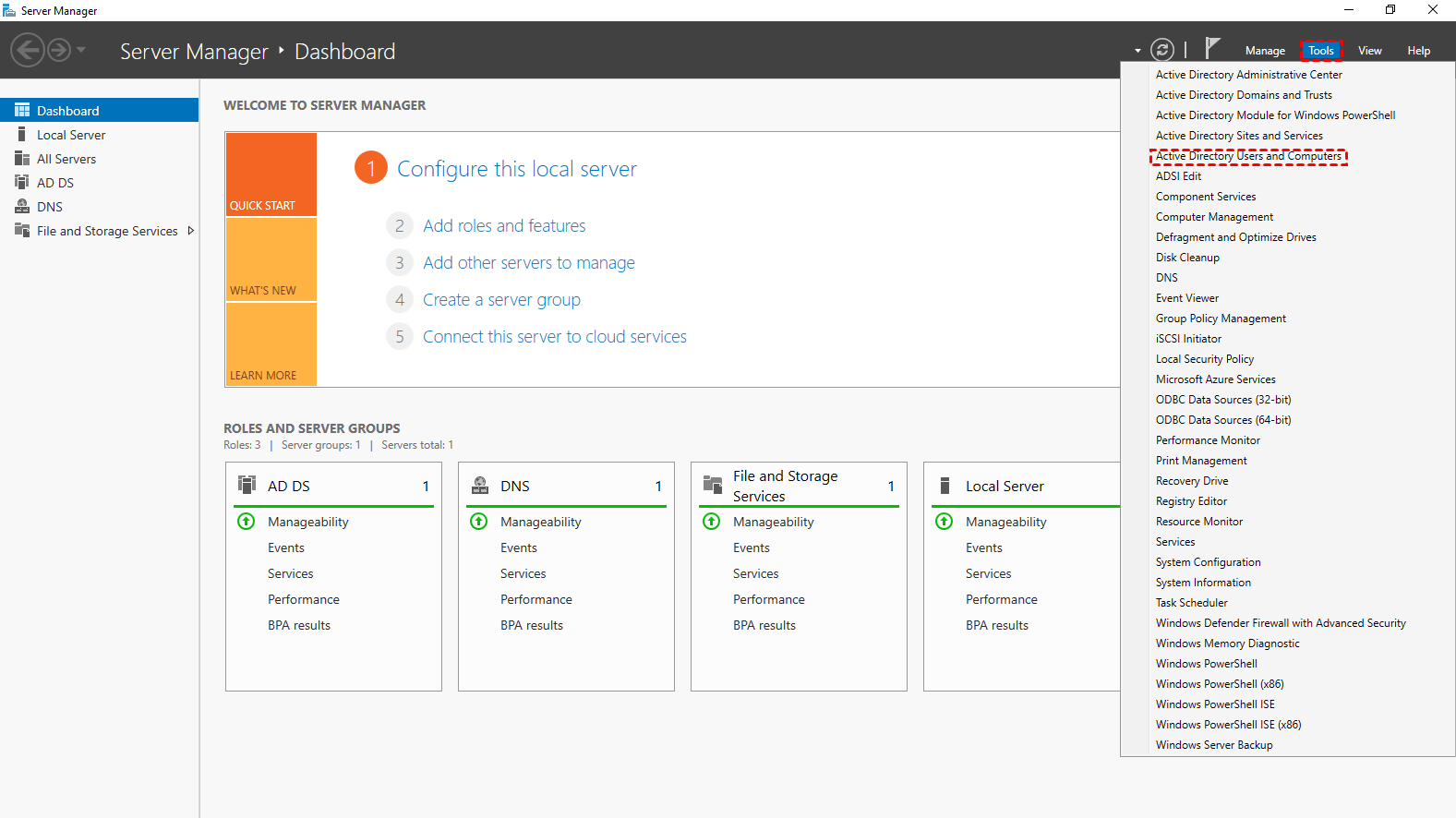Image resolution: width=1456 pixels, height=818 pixels.
Task: Select Active Directory Users and Computers
Action: point(1247,156)
